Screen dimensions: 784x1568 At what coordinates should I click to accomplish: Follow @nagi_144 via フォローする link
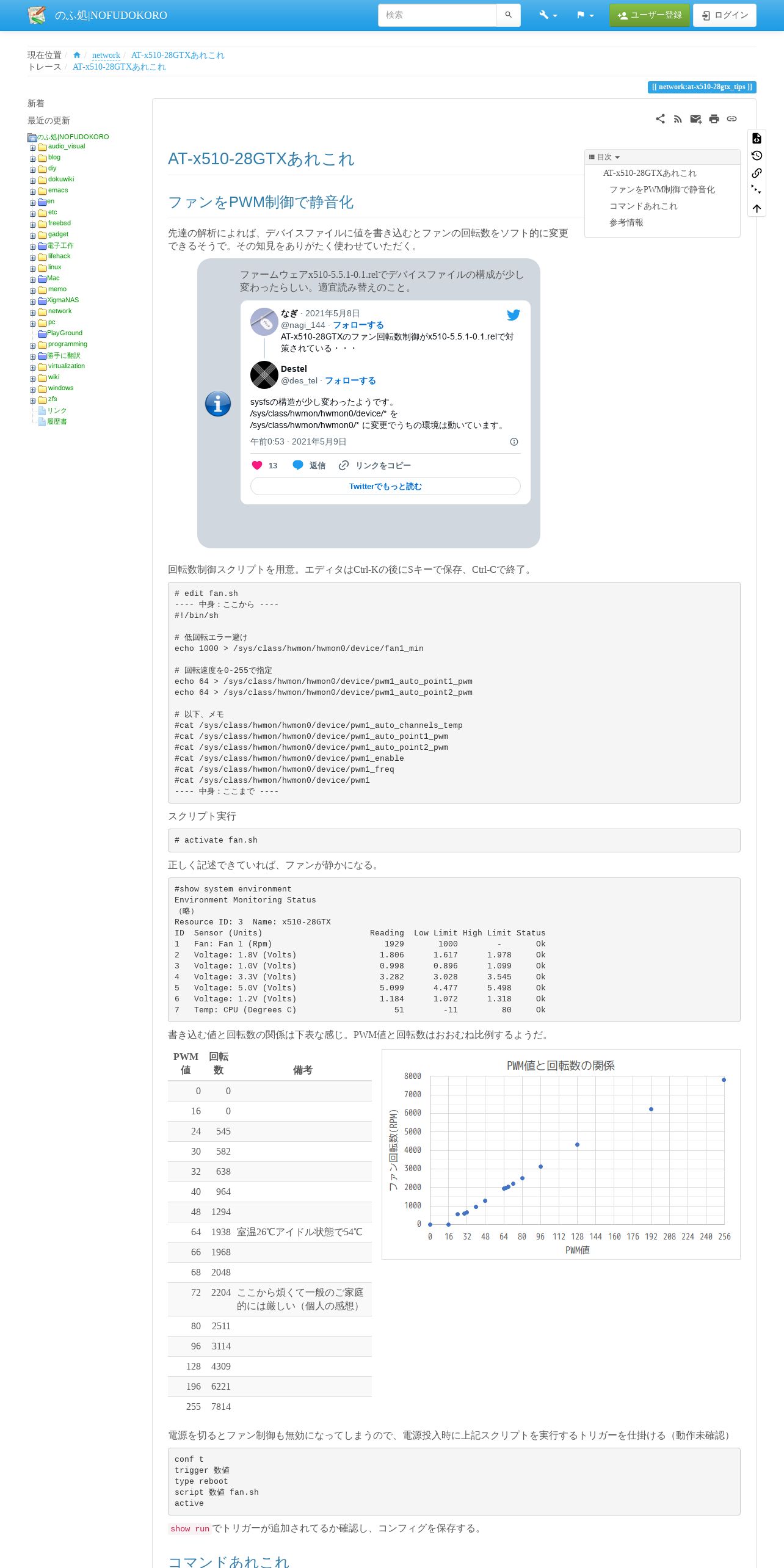click(x=358, y=325)
